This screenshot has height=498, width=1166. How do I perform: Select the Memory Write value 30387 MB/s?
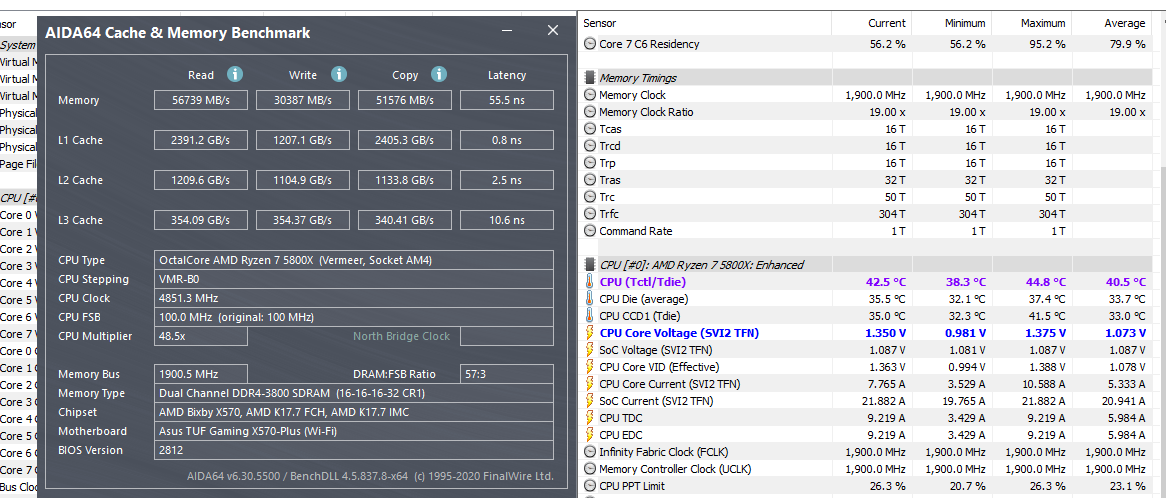(303, 100)
